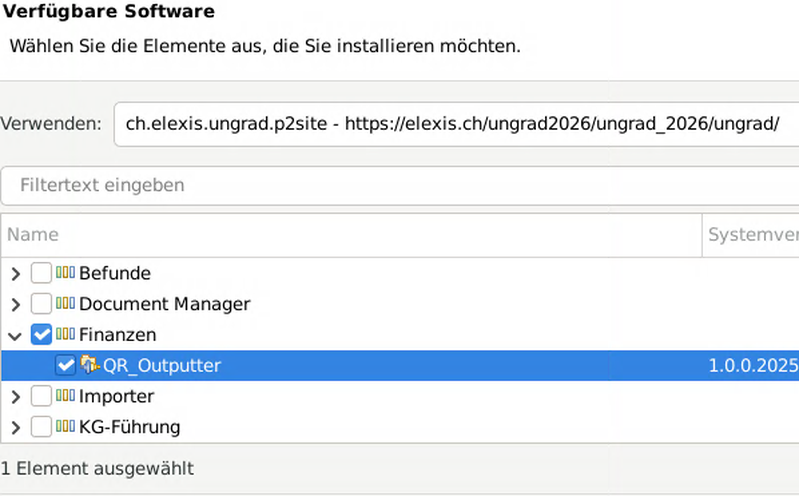Click the Importer category icon

(x=66, y=397)
